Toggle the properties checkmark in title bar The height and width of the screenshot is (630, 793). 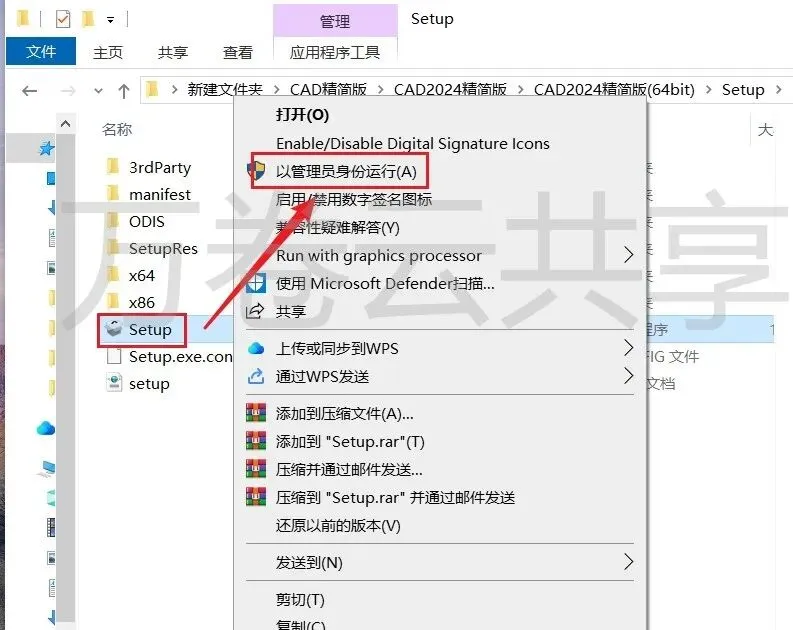63,19
